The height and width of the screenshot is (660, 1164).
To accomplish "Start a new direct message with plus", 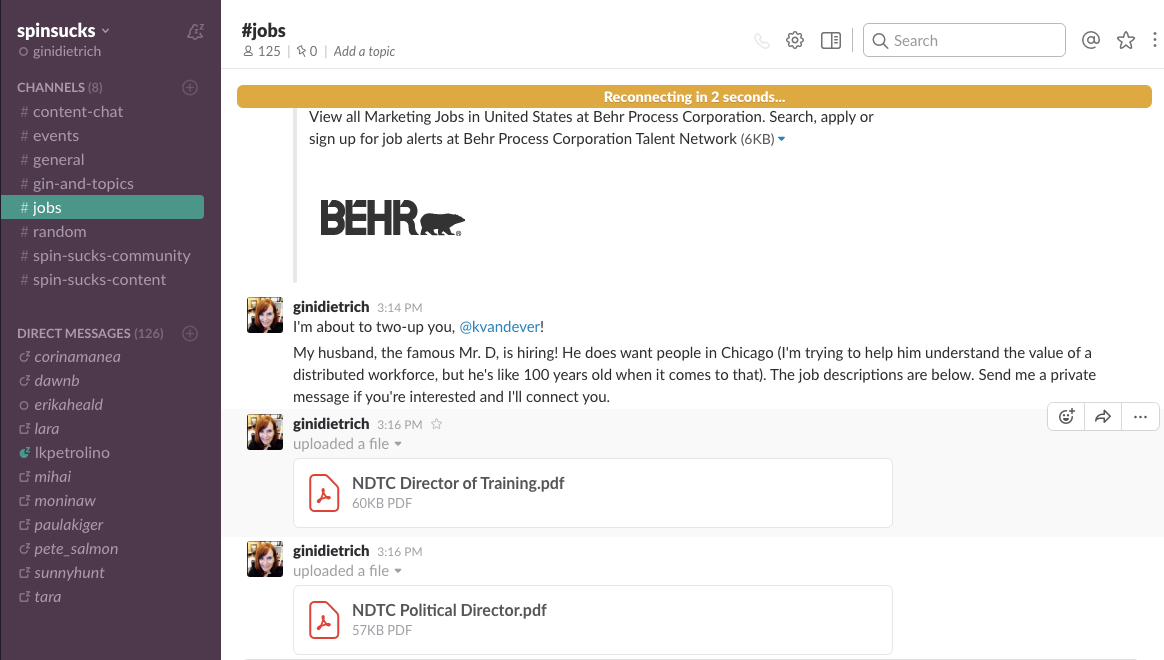I will click(x=190, y=333).
